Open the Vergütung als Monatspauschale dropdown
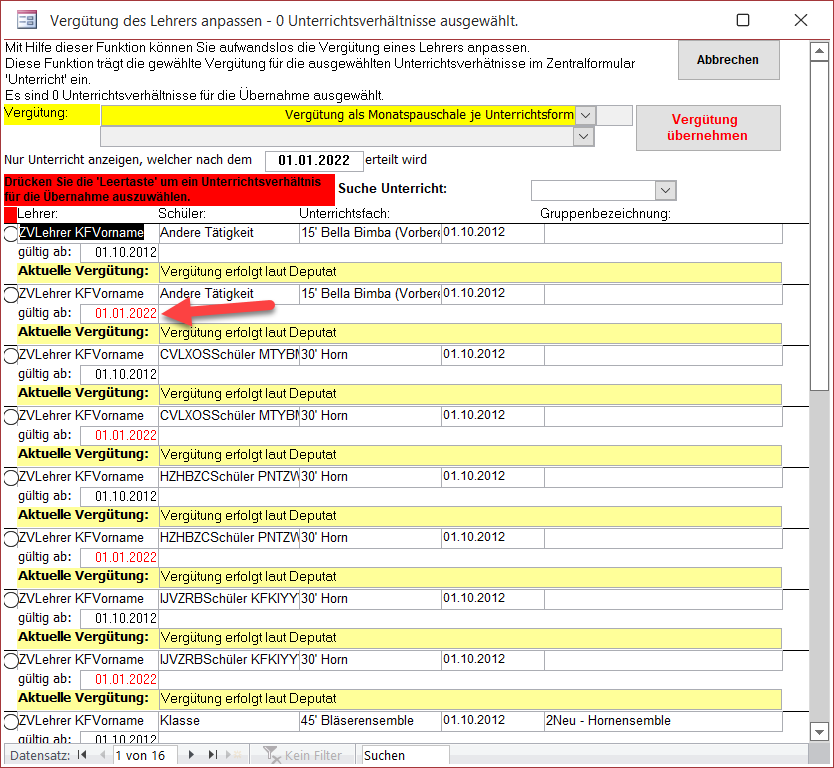This screenshot has width=834, height=768. (586, 115)
